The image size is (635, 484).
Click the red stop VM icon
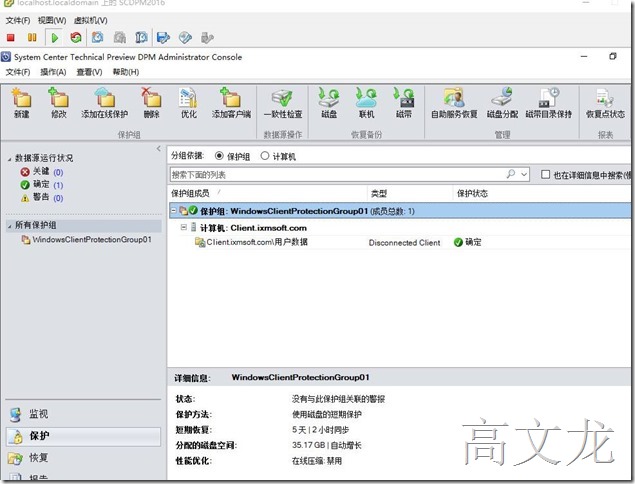[11, 38]
